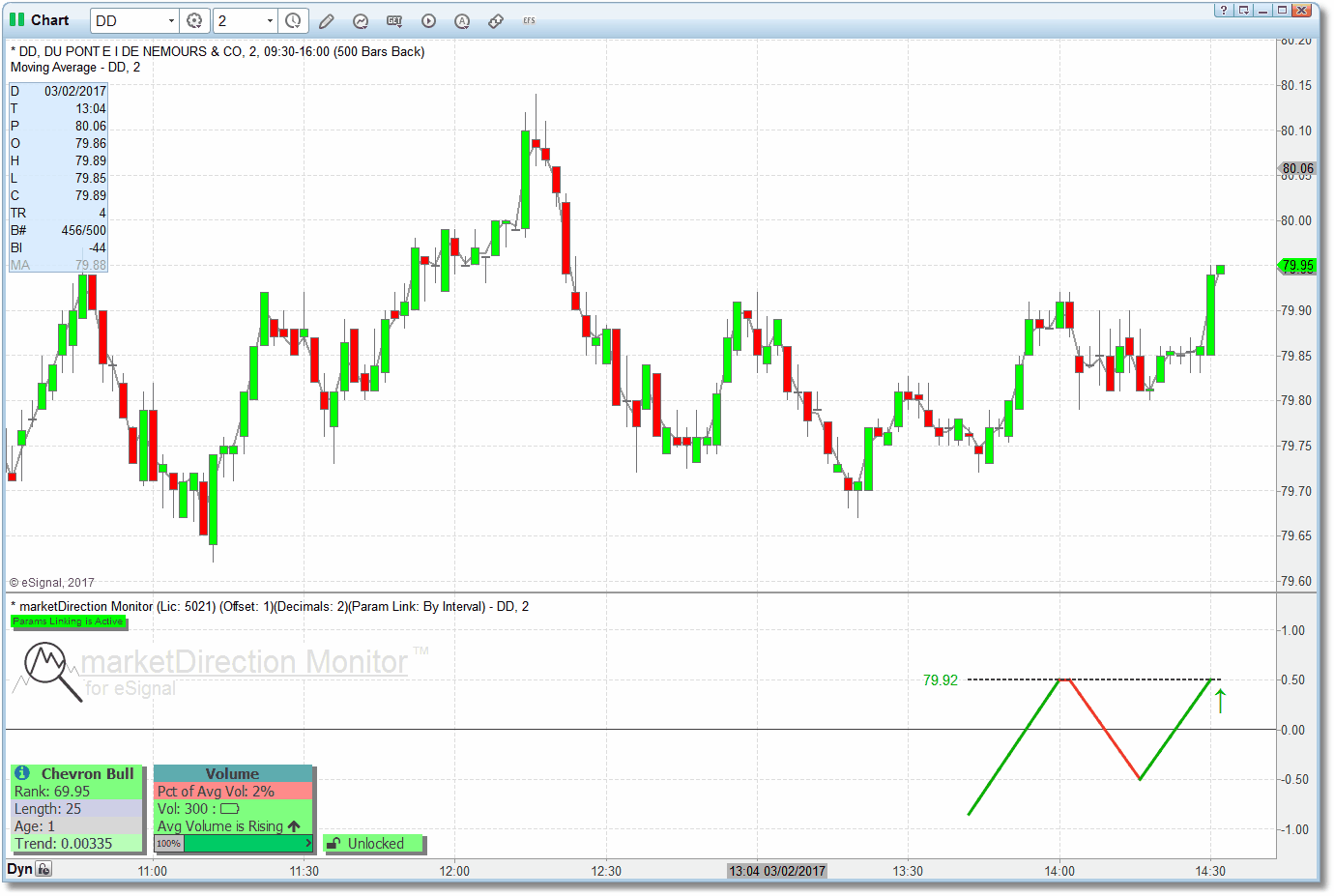Click the GET tools icon
The width and height of the screenshot is (1334, 896).
(x=394, y=20)
